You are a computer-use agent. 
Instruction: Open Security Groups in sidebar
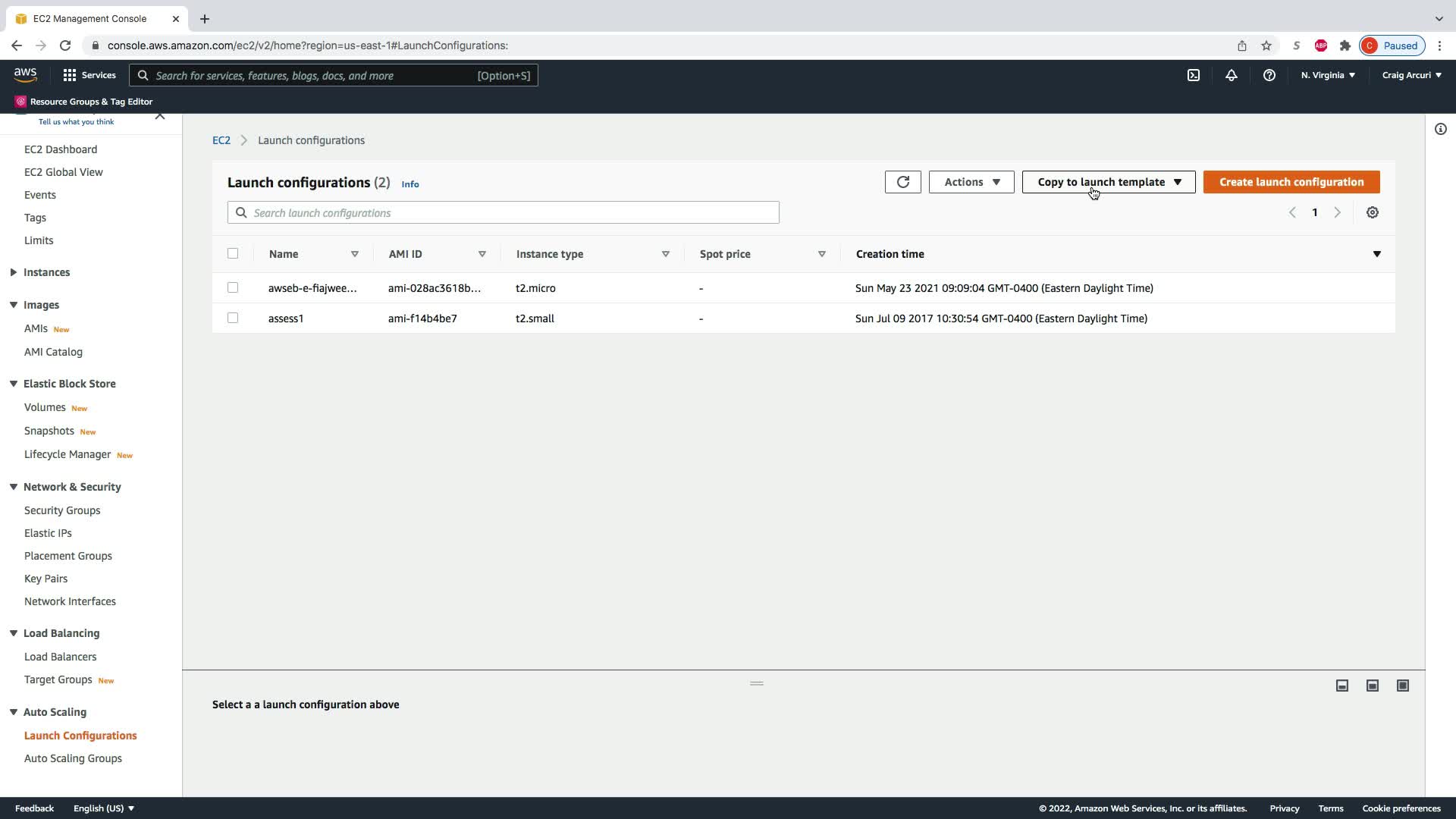click(x=62, y=510)
